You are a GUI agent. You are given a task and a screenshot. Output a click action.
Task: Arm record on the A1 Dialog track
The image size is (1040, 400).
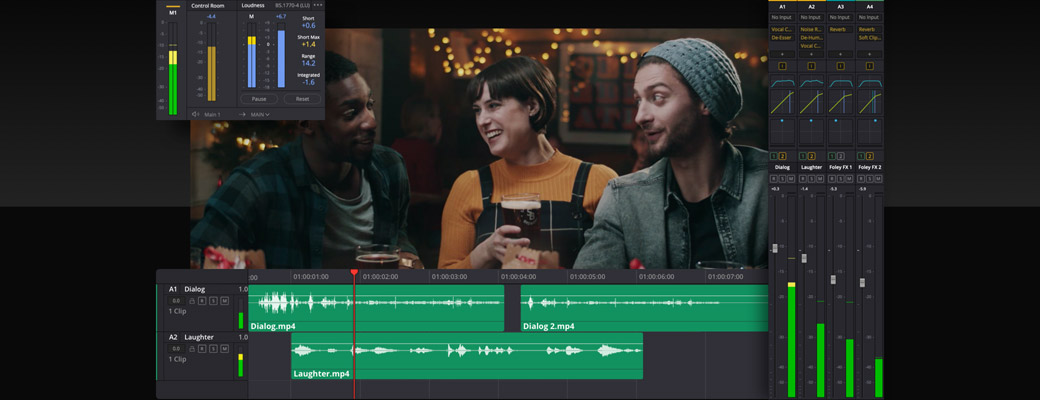[202, 301]
